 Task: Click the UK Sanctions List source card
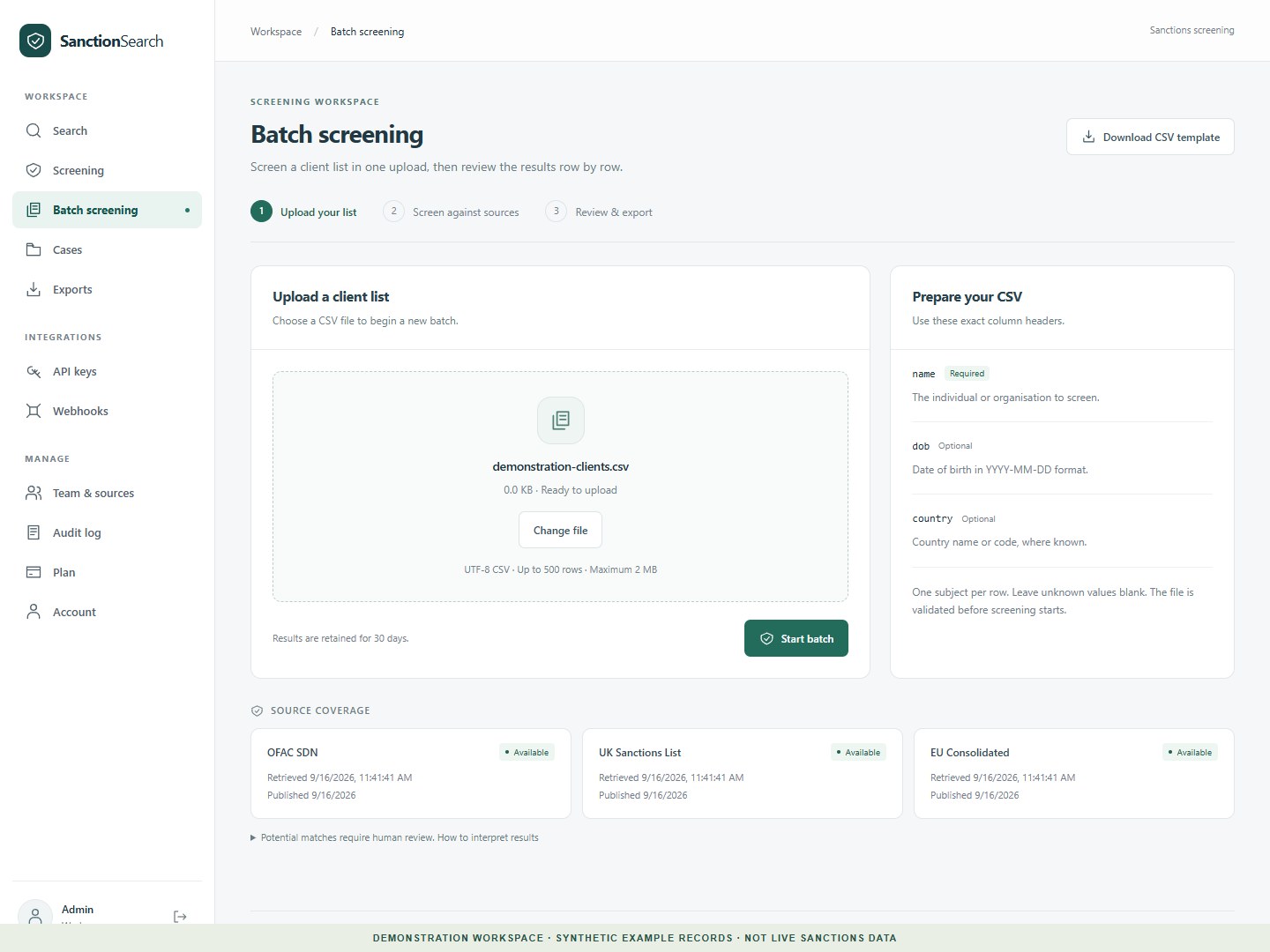[x=743, y=773]
